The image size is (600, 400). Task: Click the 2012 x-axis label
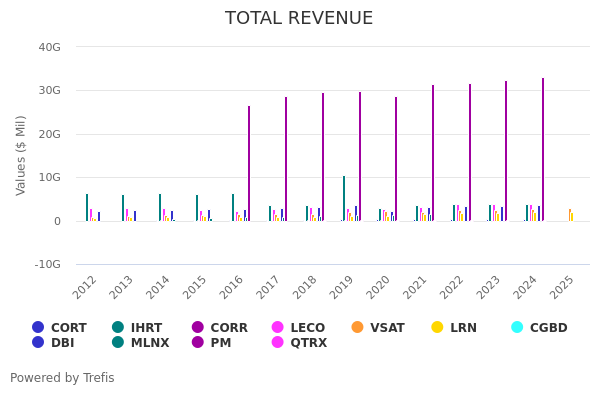pos(86,286)
